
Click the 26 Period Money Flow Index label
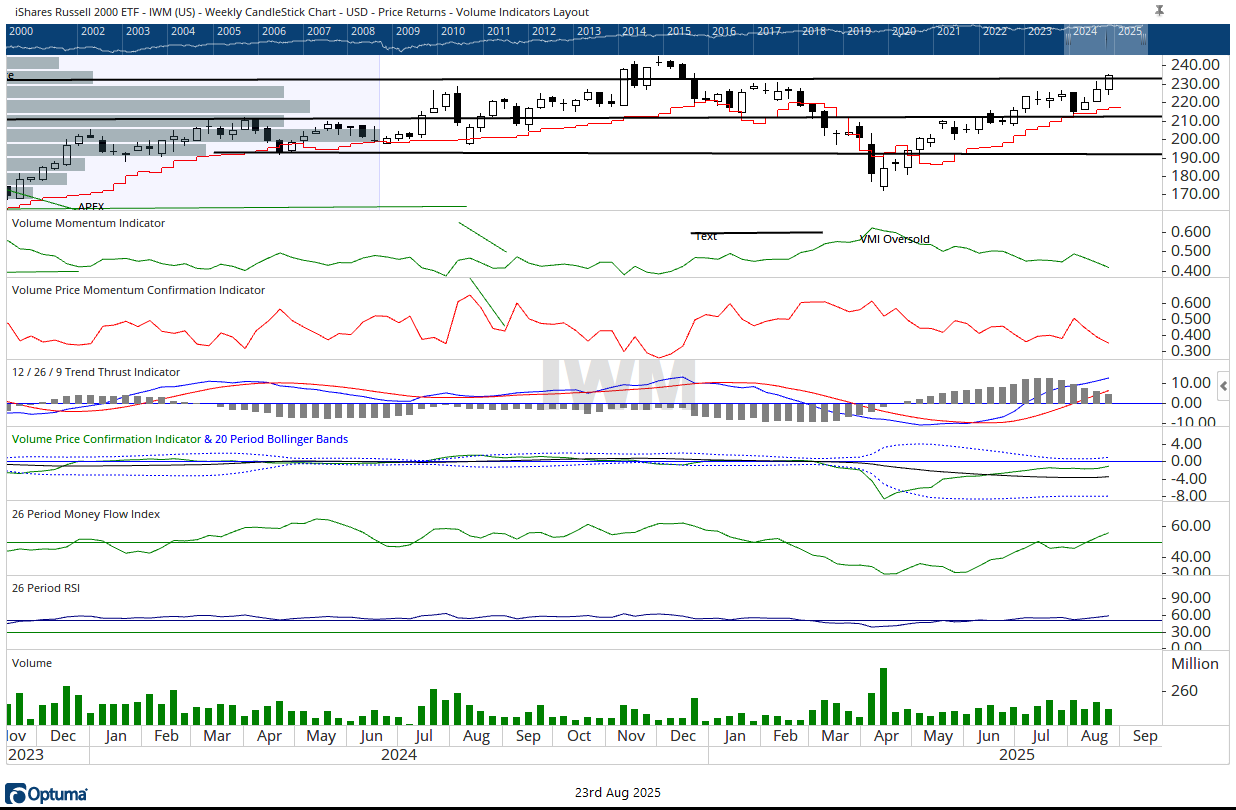(85, 514)
